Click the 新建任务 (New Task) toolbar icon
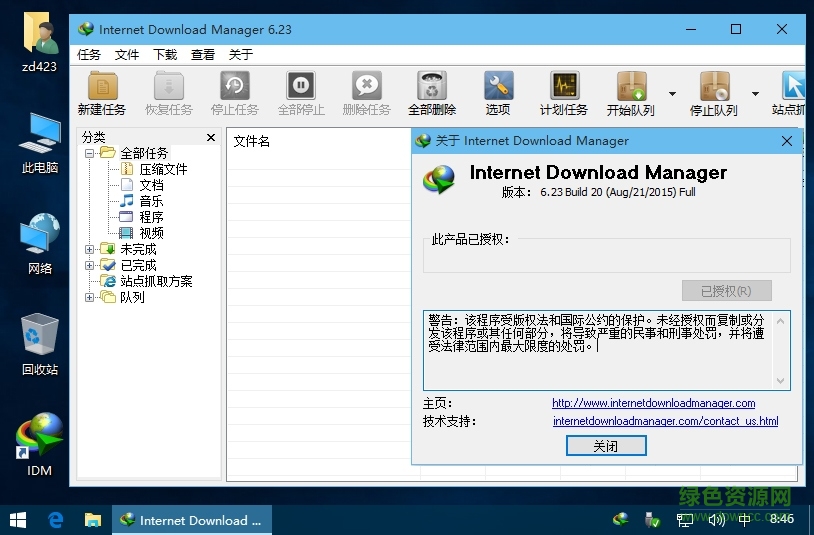This screenshot has height=535, width=814. 102,87
